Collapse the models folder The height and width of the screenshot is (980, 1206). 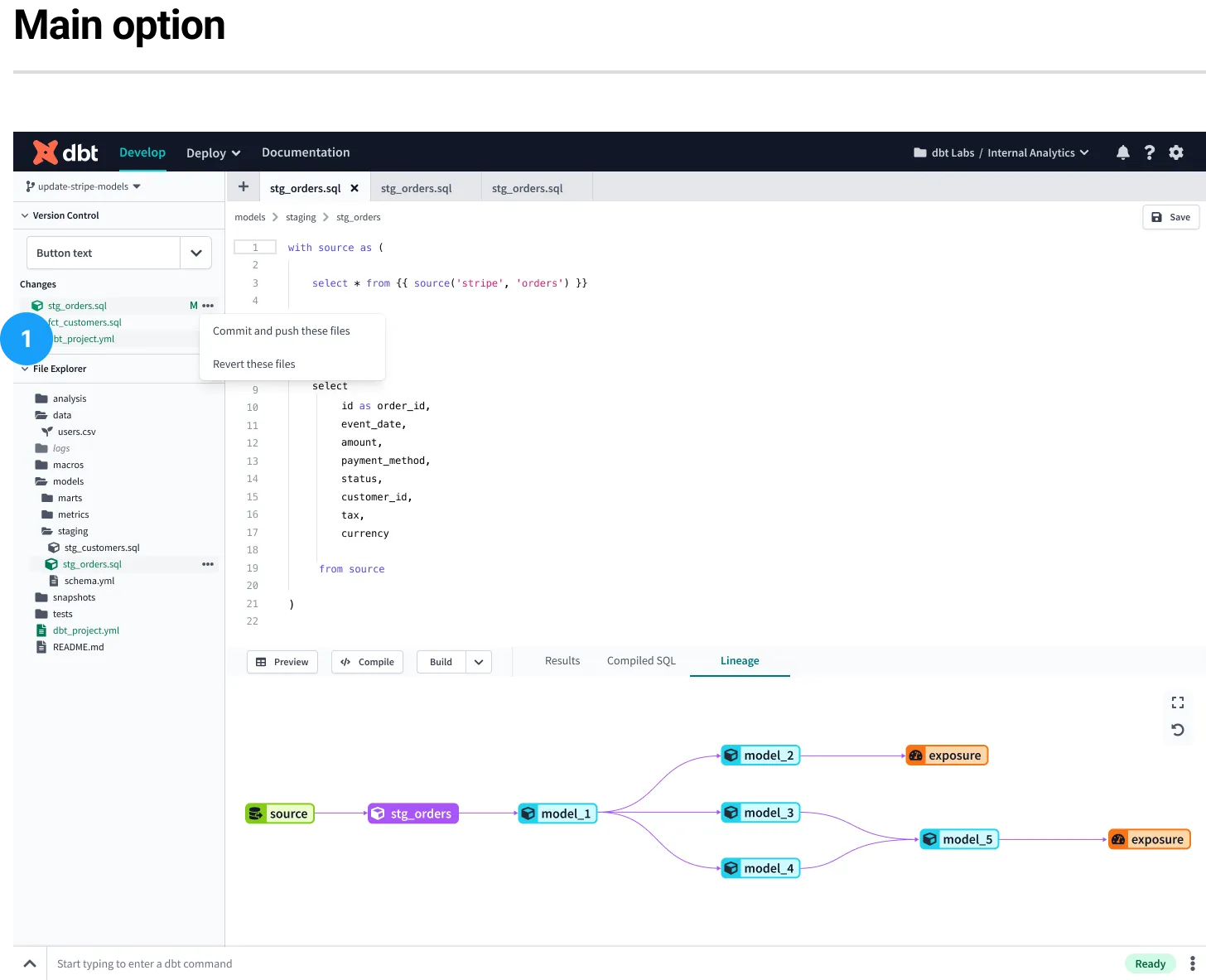click(60, 481)
